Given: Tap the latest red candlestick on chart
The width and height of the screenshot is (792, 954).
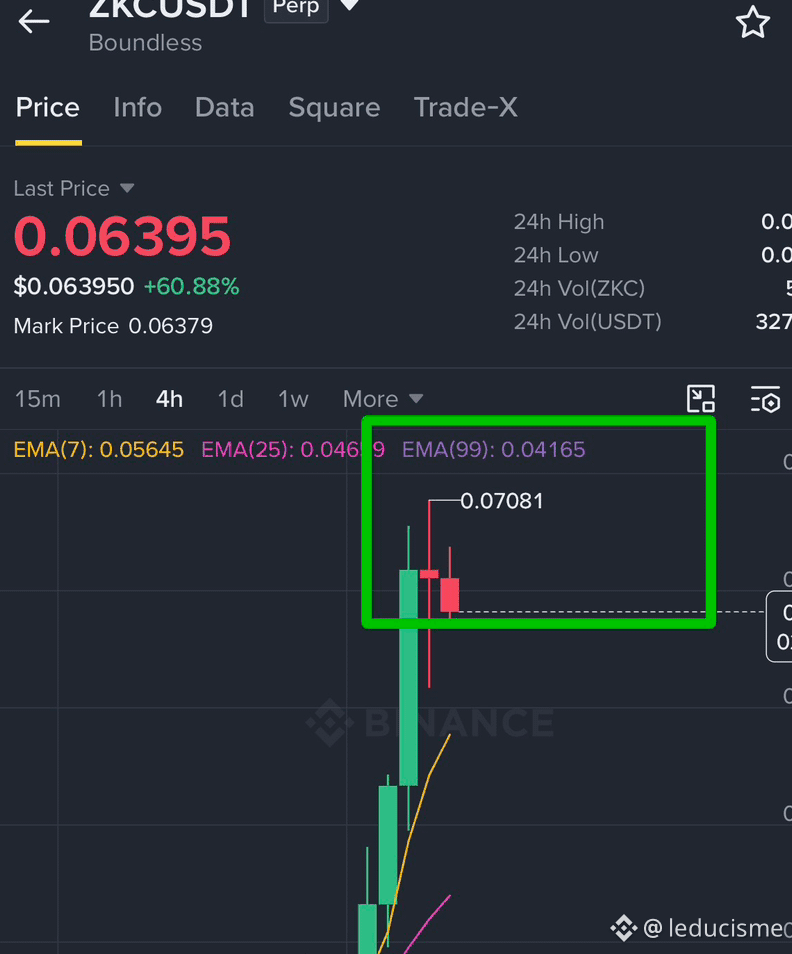Looking at the screenshot, I should [450, 594].
